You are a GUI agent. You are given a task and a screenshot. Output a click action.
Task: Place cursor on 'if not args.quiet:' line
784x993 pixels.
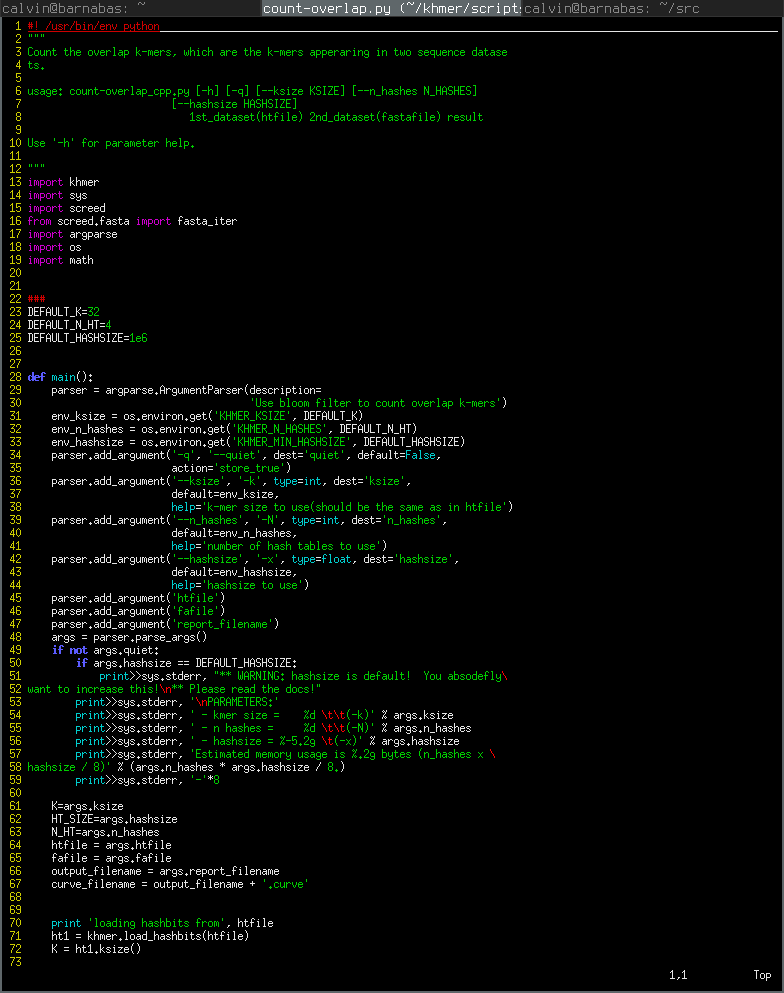(105, 650)
